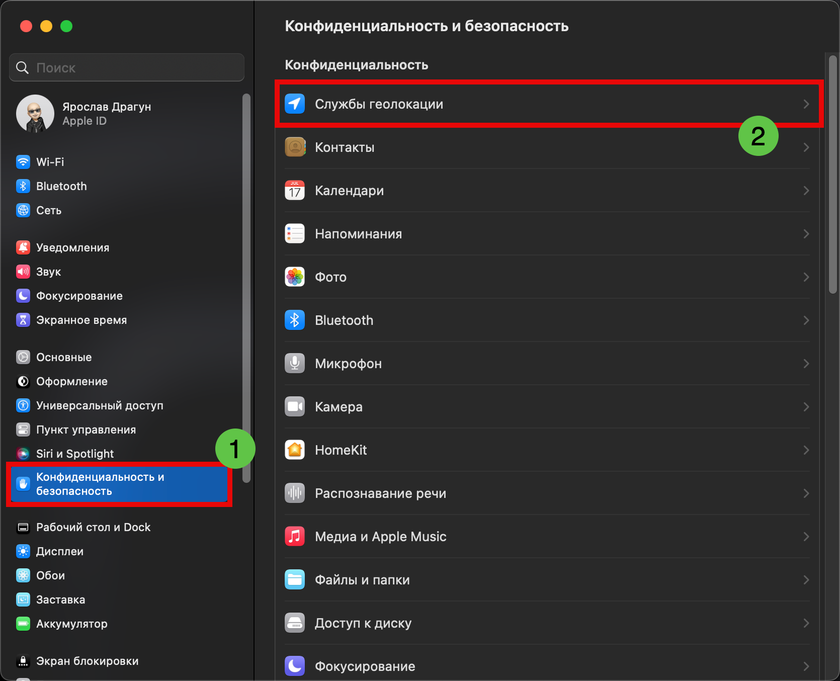Click the right panel vertical scrollbar
Screen dimensions: 840x681
tap(832, 174)
